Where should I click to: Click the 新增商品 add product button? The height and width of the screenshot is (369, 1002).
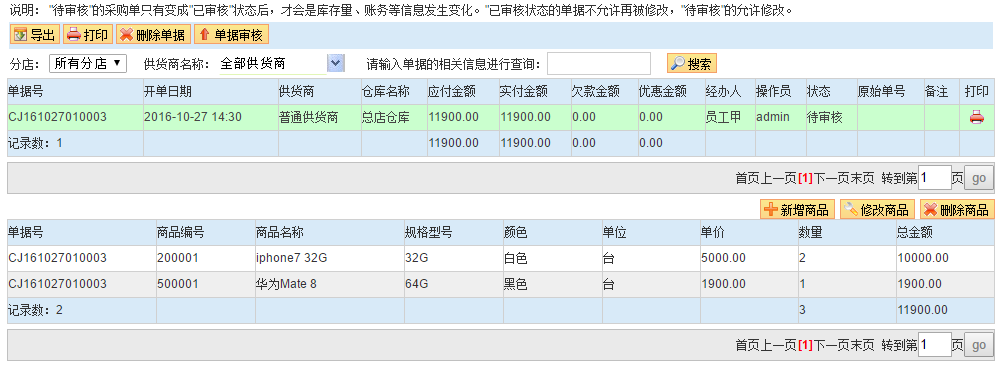(798, 210)
